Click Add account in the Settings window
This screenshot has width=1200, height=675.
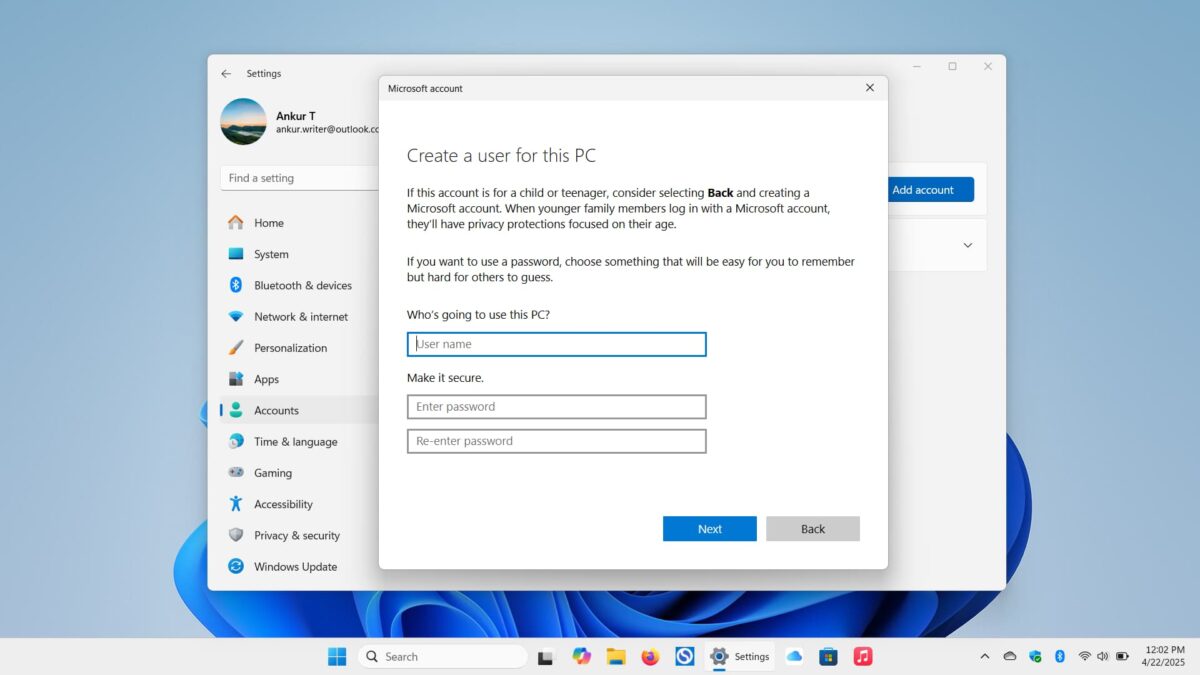(922, 190)
